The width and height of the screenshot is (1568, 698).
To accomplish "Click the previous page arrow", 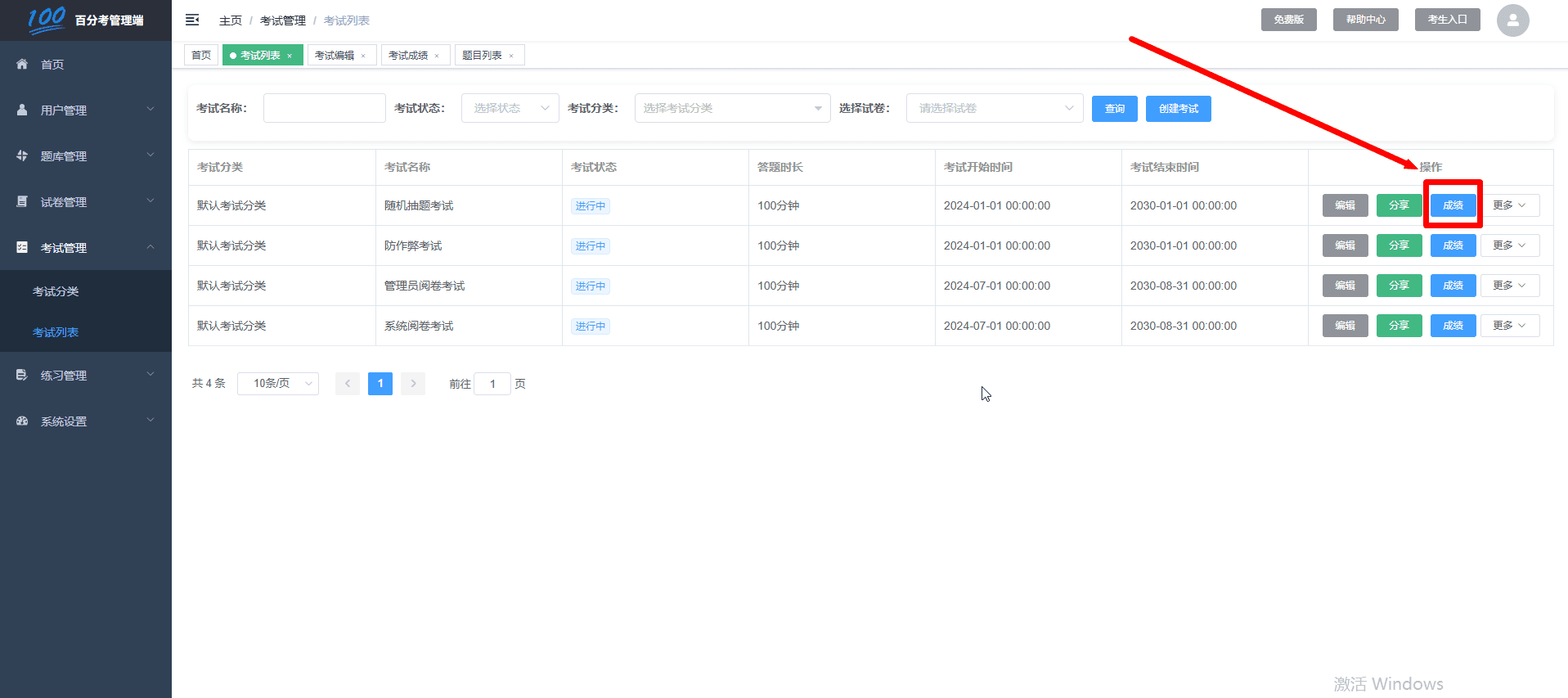I will [348, 384].
